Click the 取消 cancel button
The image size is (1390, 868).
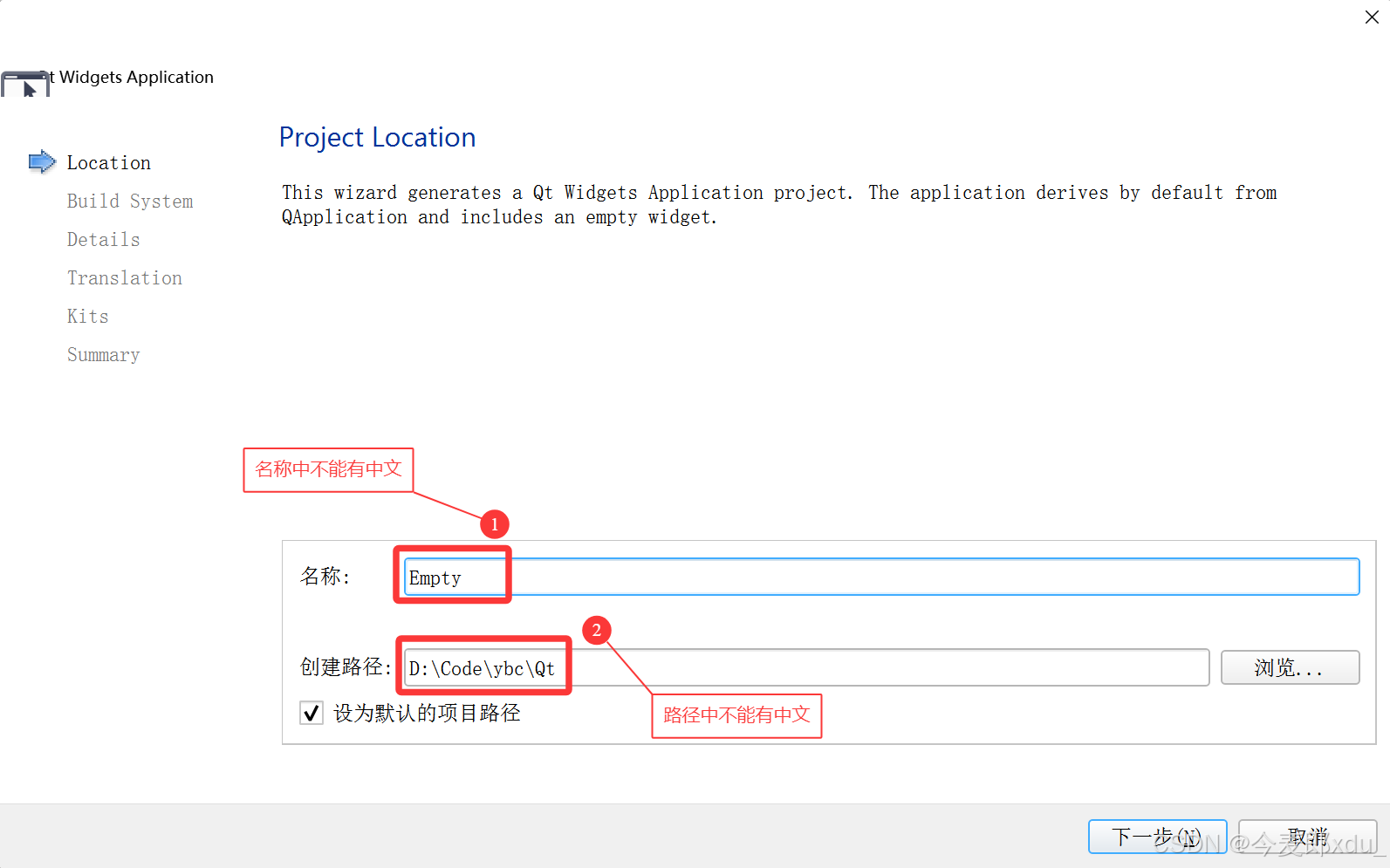tap(1307, 837)
